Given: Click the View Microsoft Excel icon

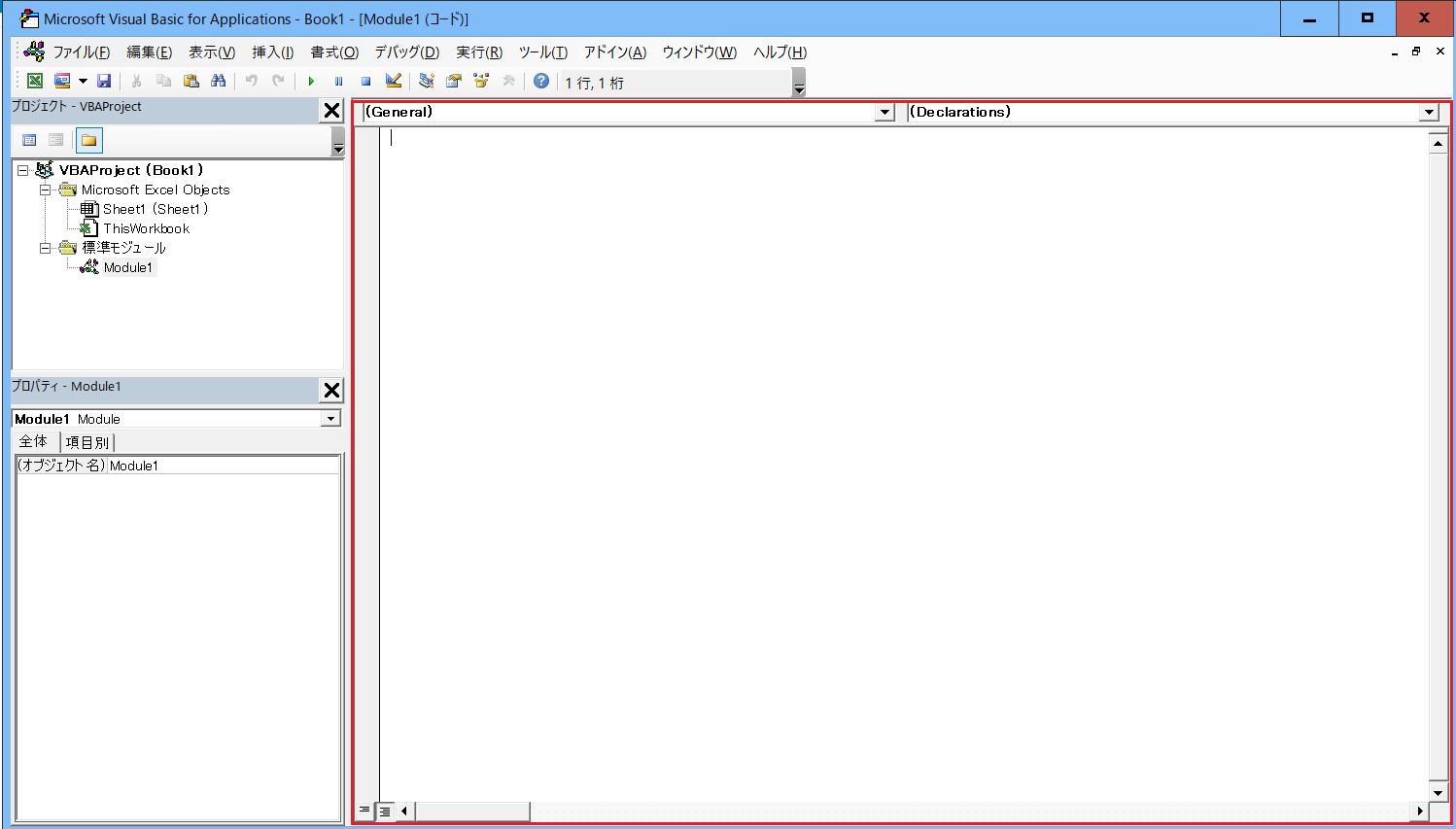Looking at the screenshot, I should click(x=34, y=81).
